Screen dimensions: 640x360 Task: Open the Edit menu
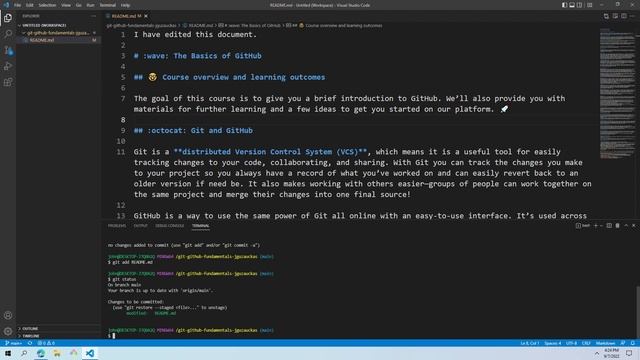[x=29, y=5]
